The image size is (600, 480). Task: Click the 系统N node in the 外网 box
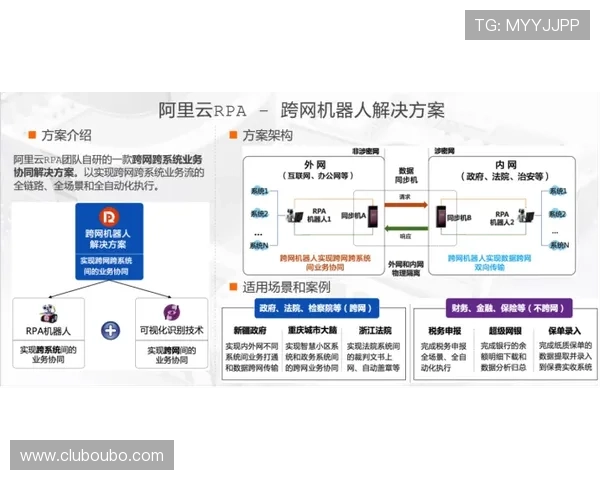tap(259, 245)
